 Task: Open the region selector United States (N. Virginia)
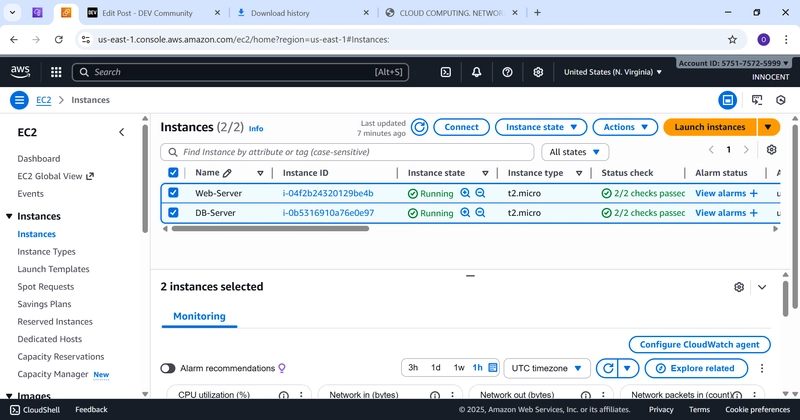click(x=613, y=72)
